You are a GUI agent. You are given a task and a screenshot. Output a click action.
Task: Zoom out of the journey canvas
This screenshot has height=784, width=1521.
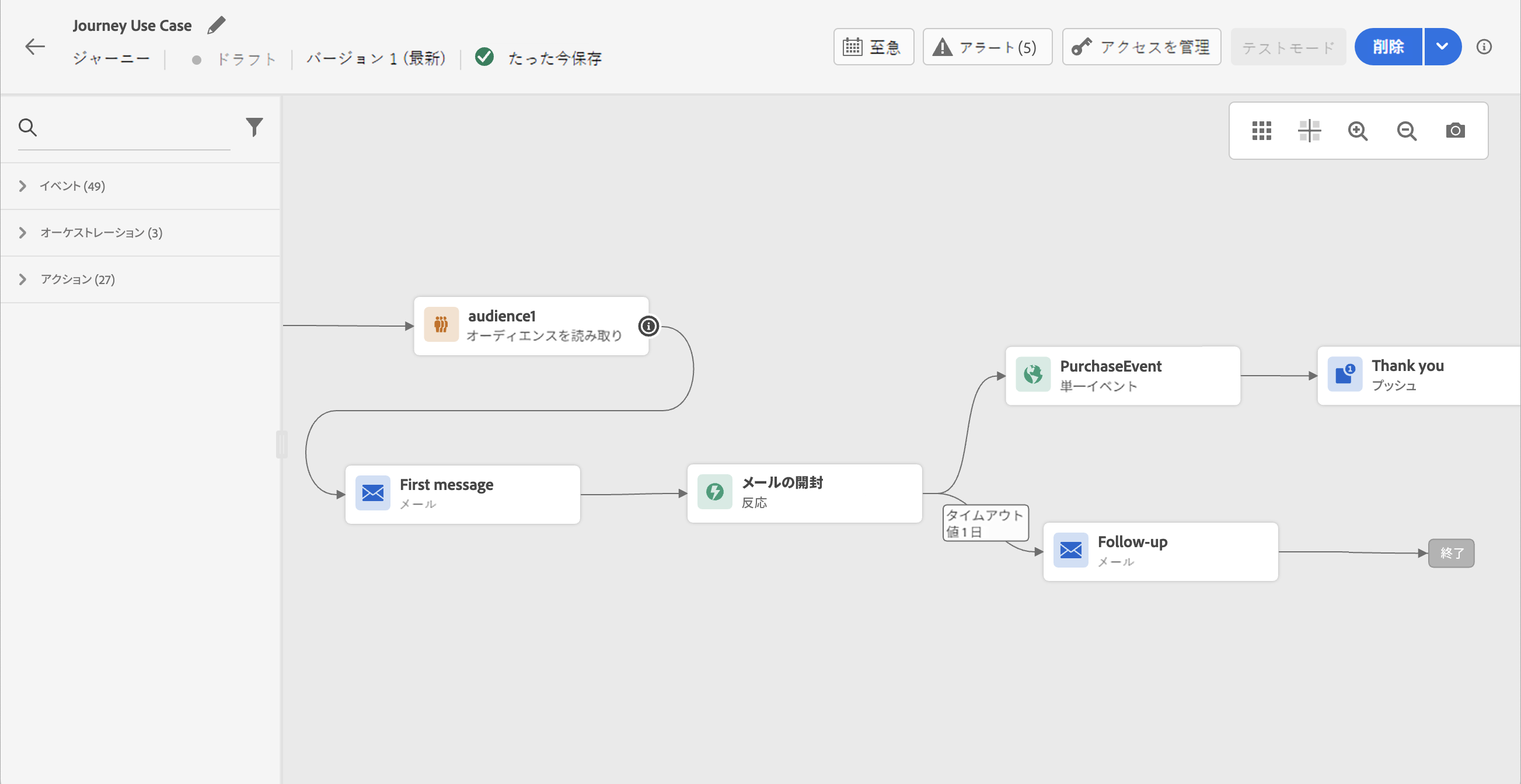[x=1407, y=130]
